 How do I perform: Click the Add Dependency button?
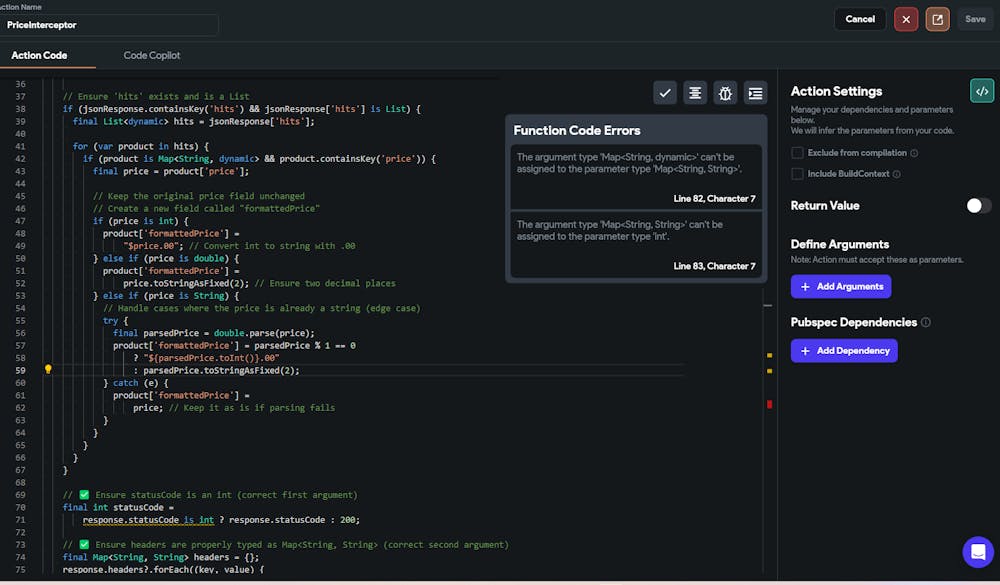click(844, 351)
